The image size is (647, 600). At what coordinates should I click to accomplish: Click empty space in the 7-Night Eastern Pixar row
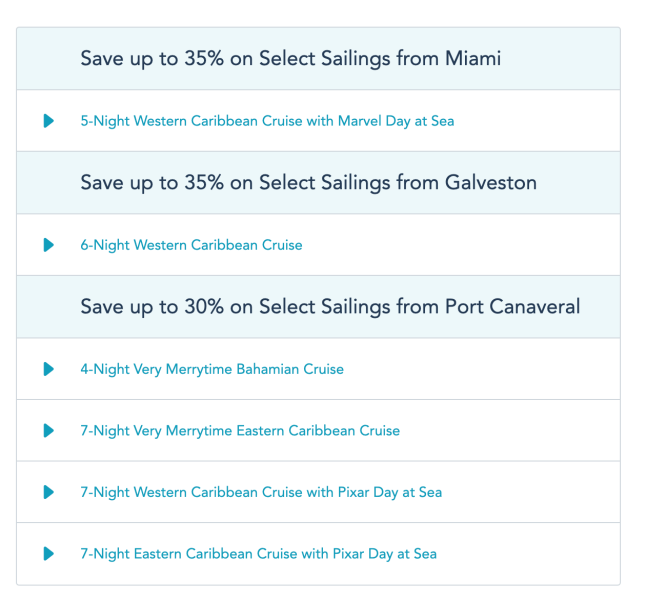530,554
